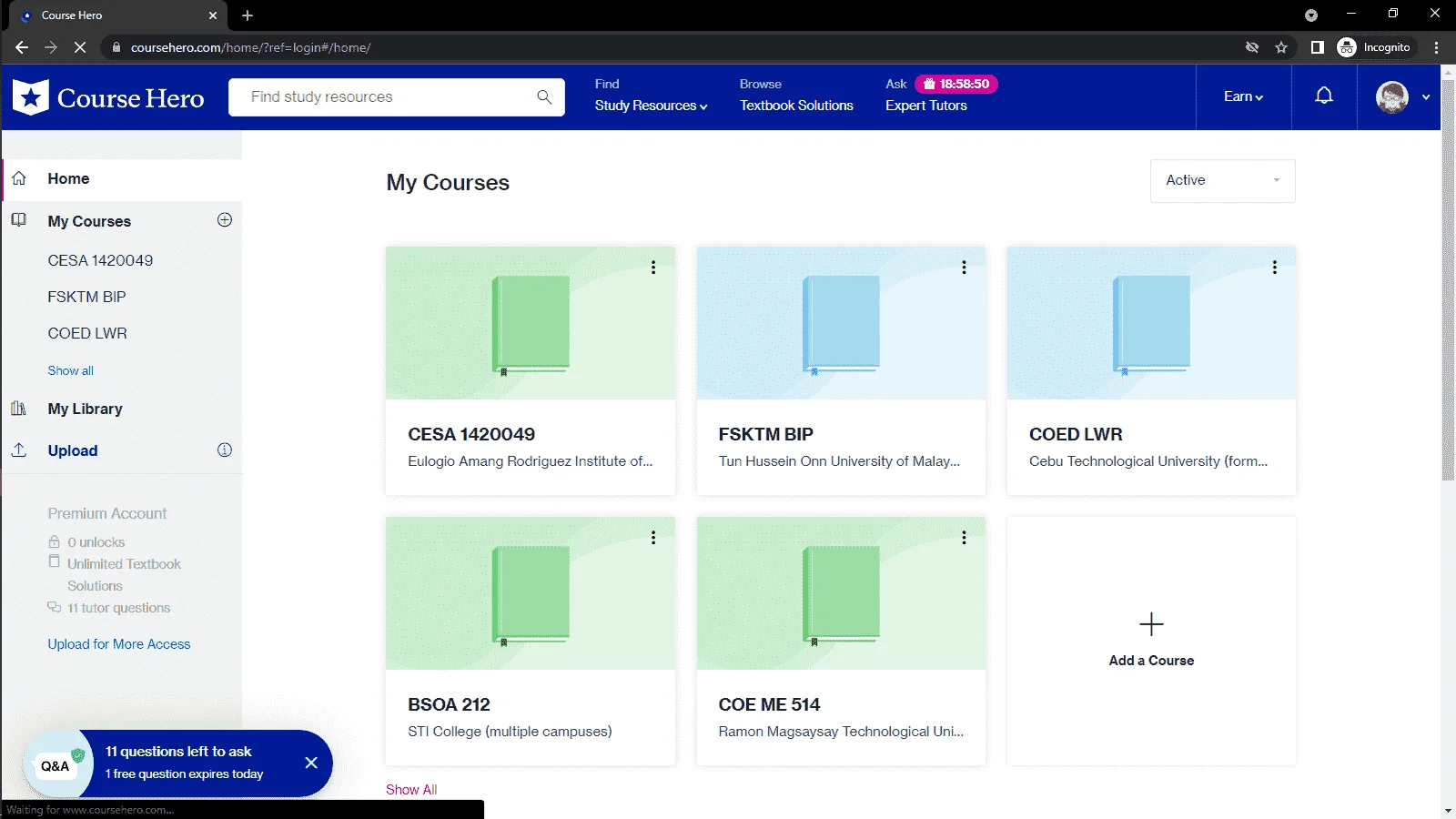Click Upload for More Access link

[119, 644]
